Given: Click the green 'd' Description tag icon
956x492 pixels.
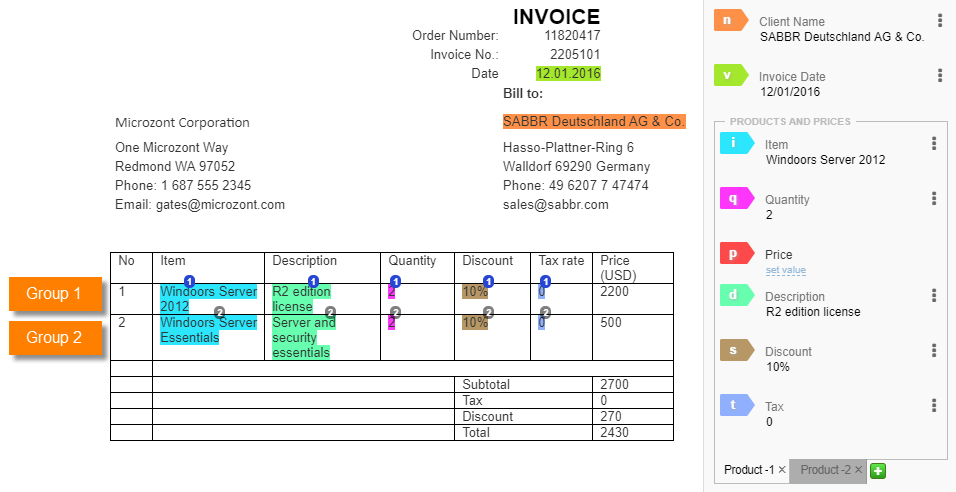Looking at the screenshot, I should (x=737, y=295).
